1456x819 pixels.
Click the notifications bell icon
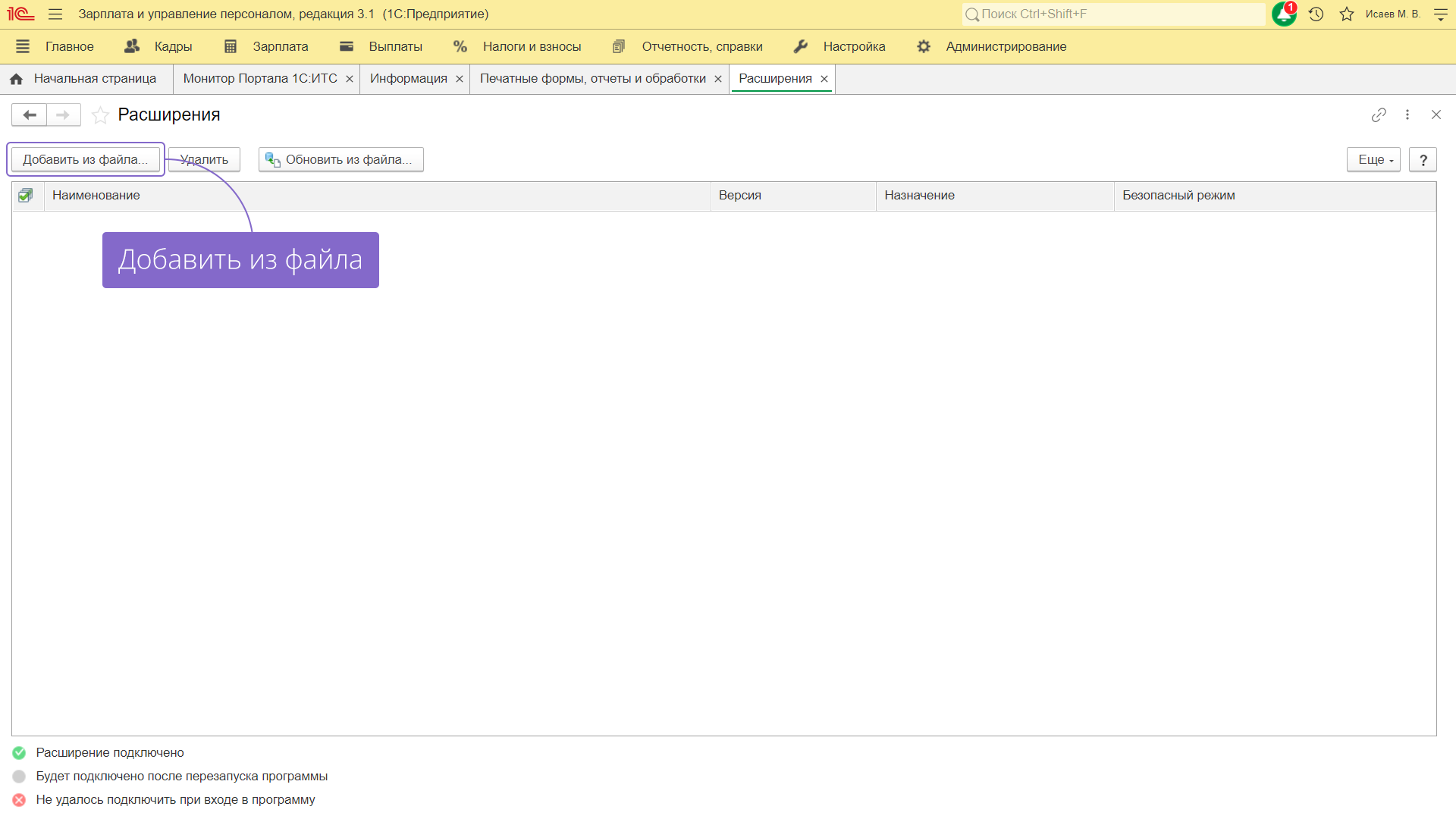[x=1283, y=14]
